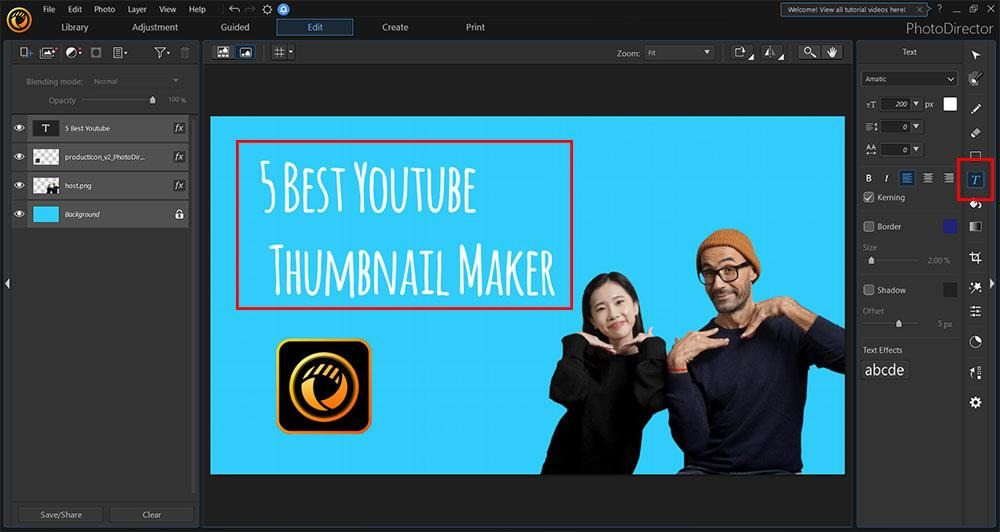The height and width of the screenshot is (532, 1000).
Task: Click the Undo arrow
Action: pos(234,10)
